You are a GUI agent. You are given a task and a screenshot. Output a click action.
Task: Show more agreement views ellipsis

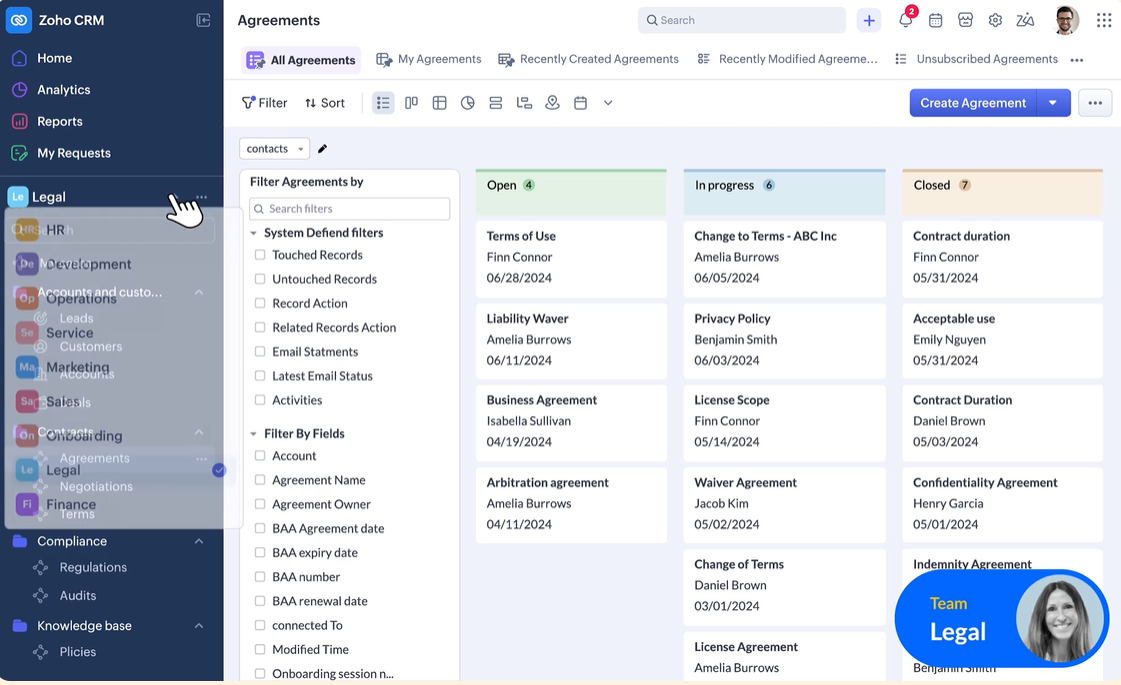coord(1077,60)
